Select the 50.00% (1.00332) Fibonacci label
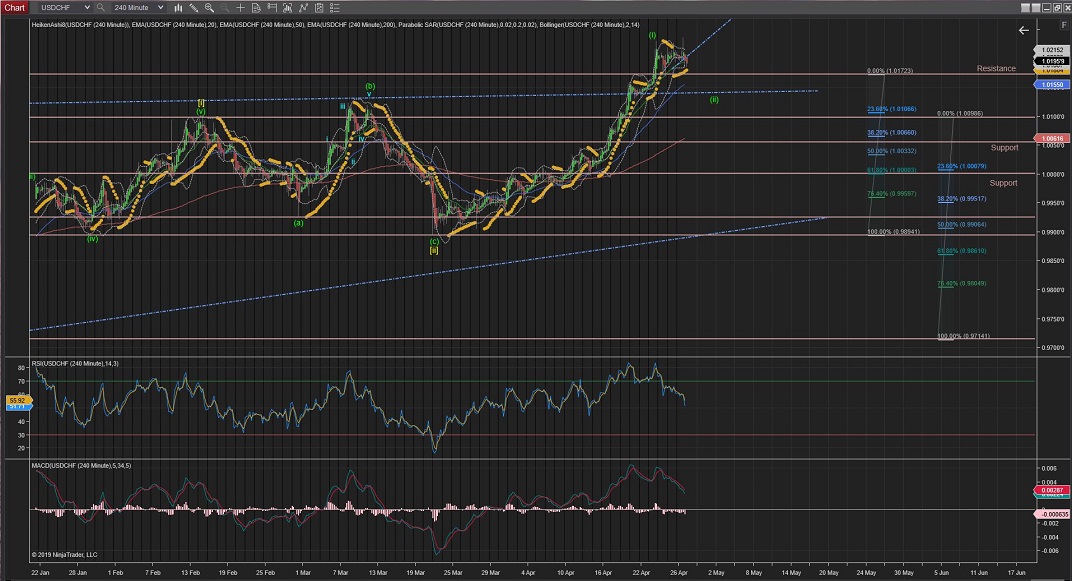Viewport: 1072px width, 581px height. [892, 151]
